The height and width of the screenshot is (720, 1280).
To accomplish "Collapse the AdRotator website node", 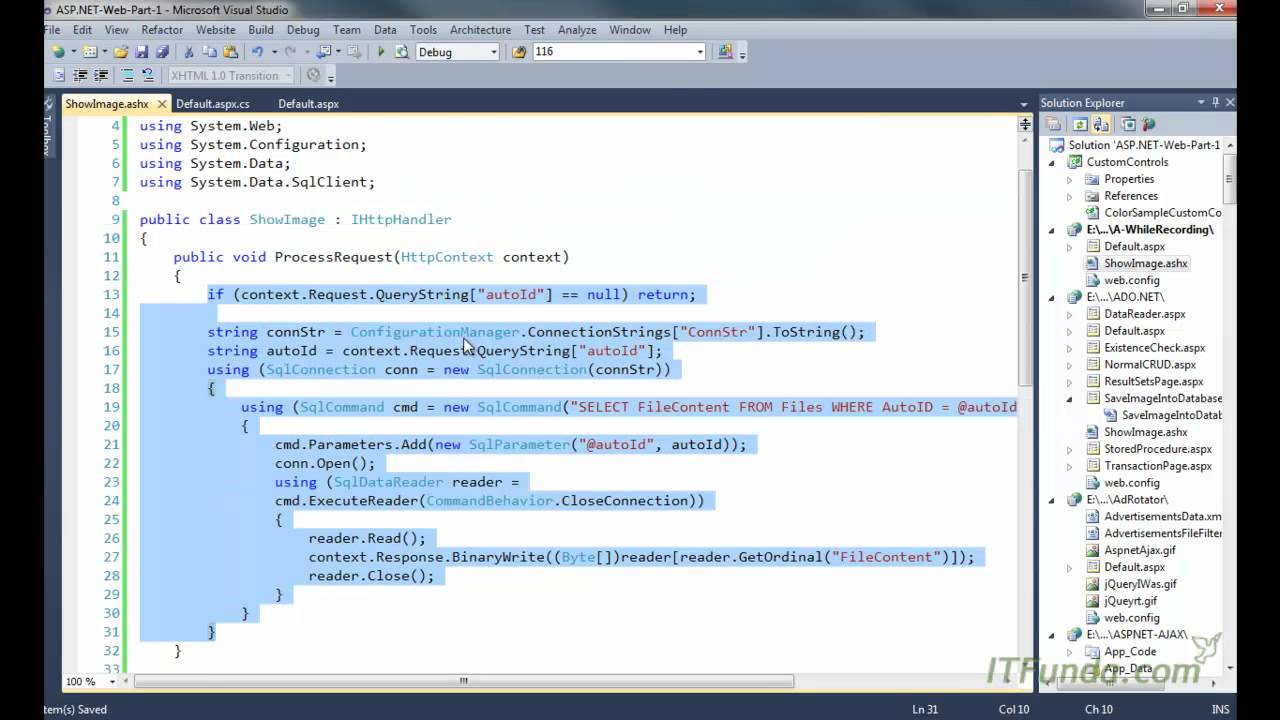I will [1051, 499].
